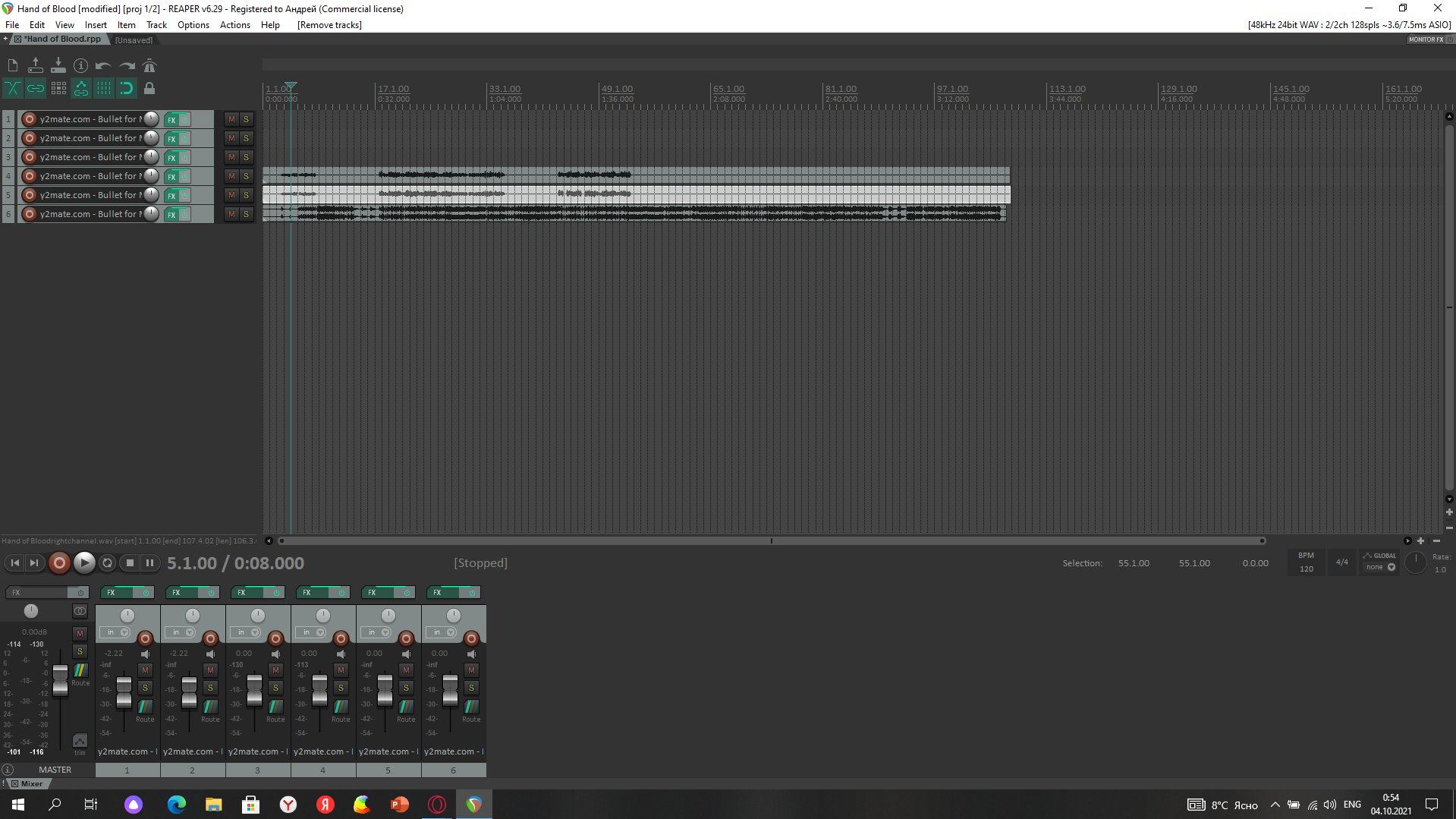Switch to the Unsaved project tab
This screenshot has width=1456, height=819.
tap(134, 39)
